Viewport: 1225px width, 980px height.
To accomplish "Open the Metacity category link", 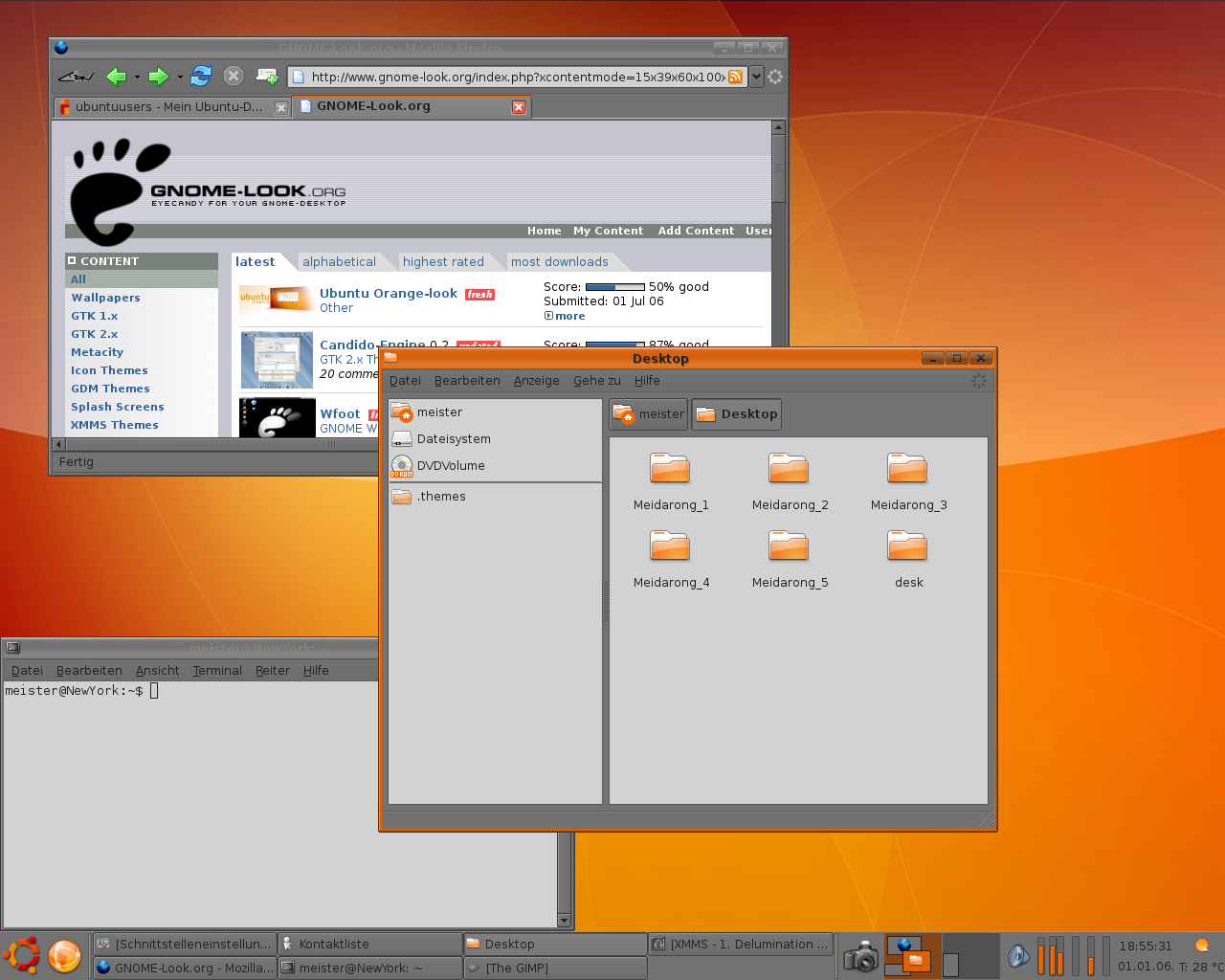I will (97, 352).
